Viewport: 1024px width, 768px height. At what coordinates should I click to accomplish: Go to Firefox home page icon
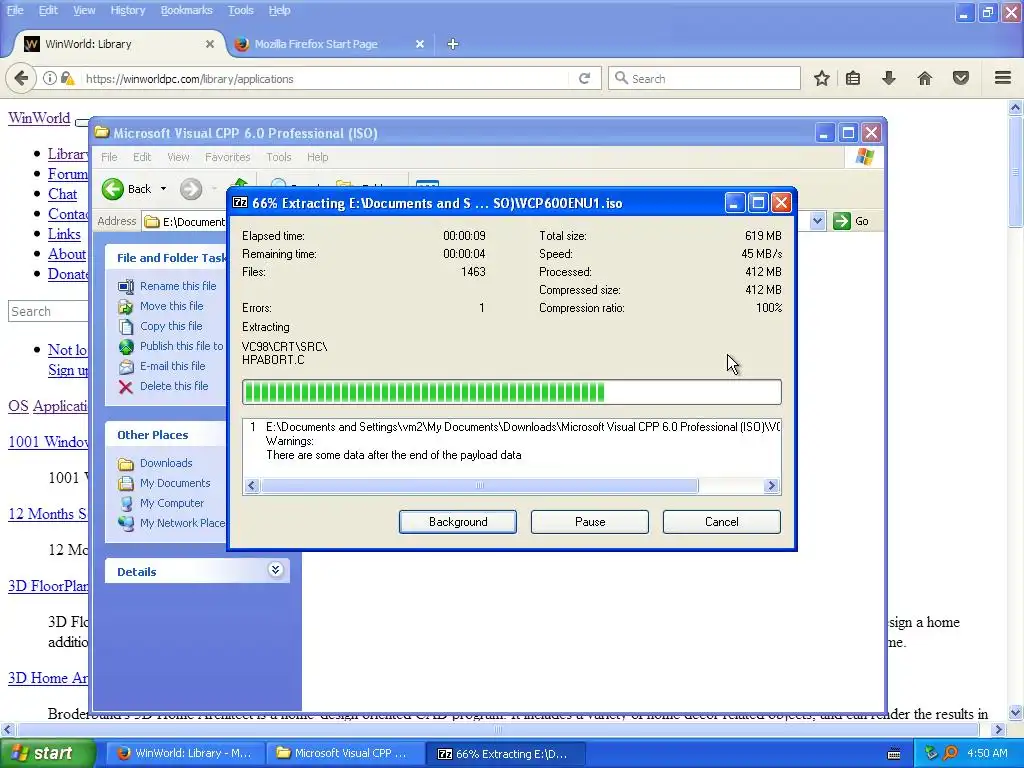(925, 78)
